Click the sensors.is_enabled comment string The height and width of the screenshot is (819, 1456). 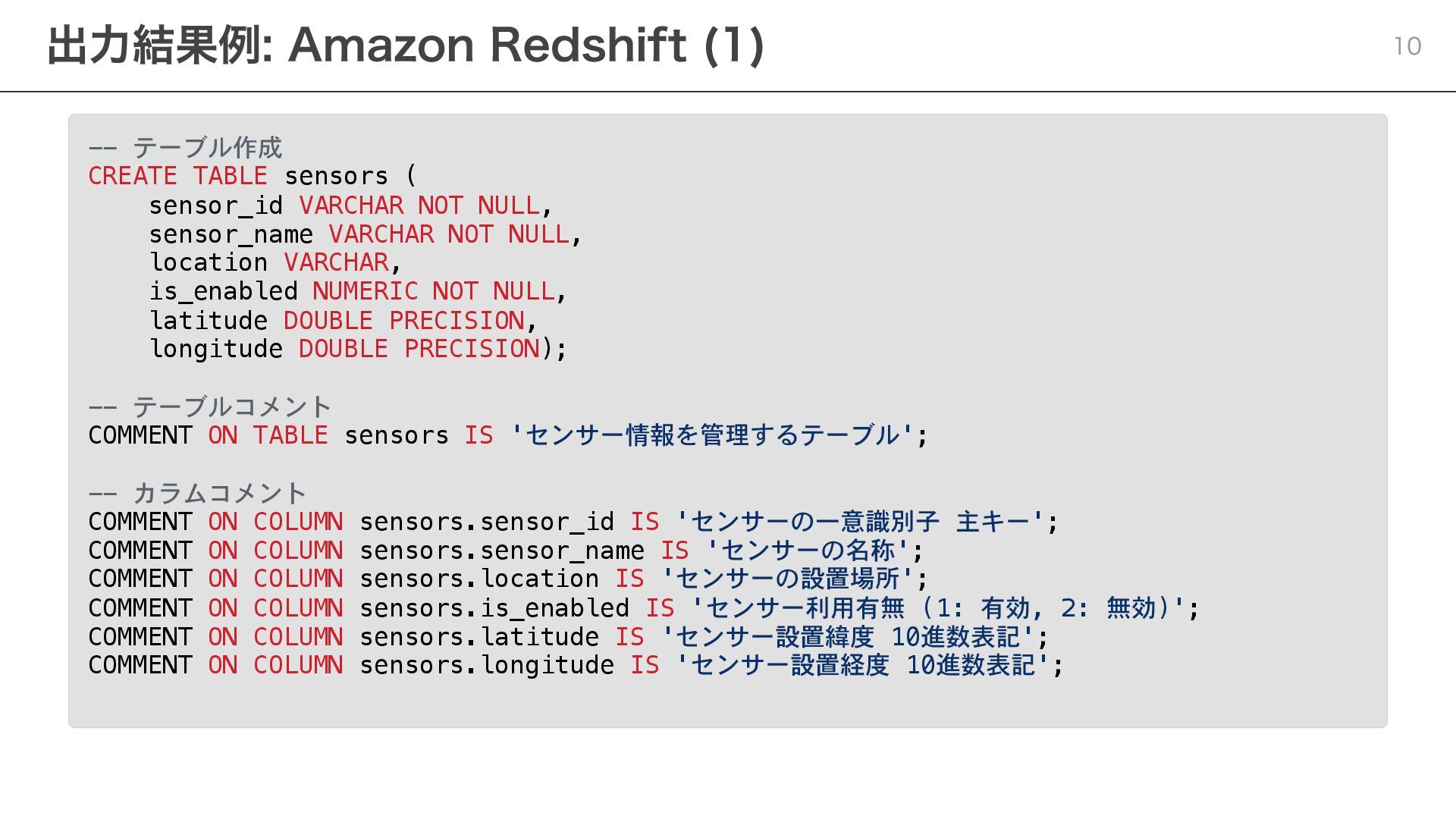[x=937, y=608]
